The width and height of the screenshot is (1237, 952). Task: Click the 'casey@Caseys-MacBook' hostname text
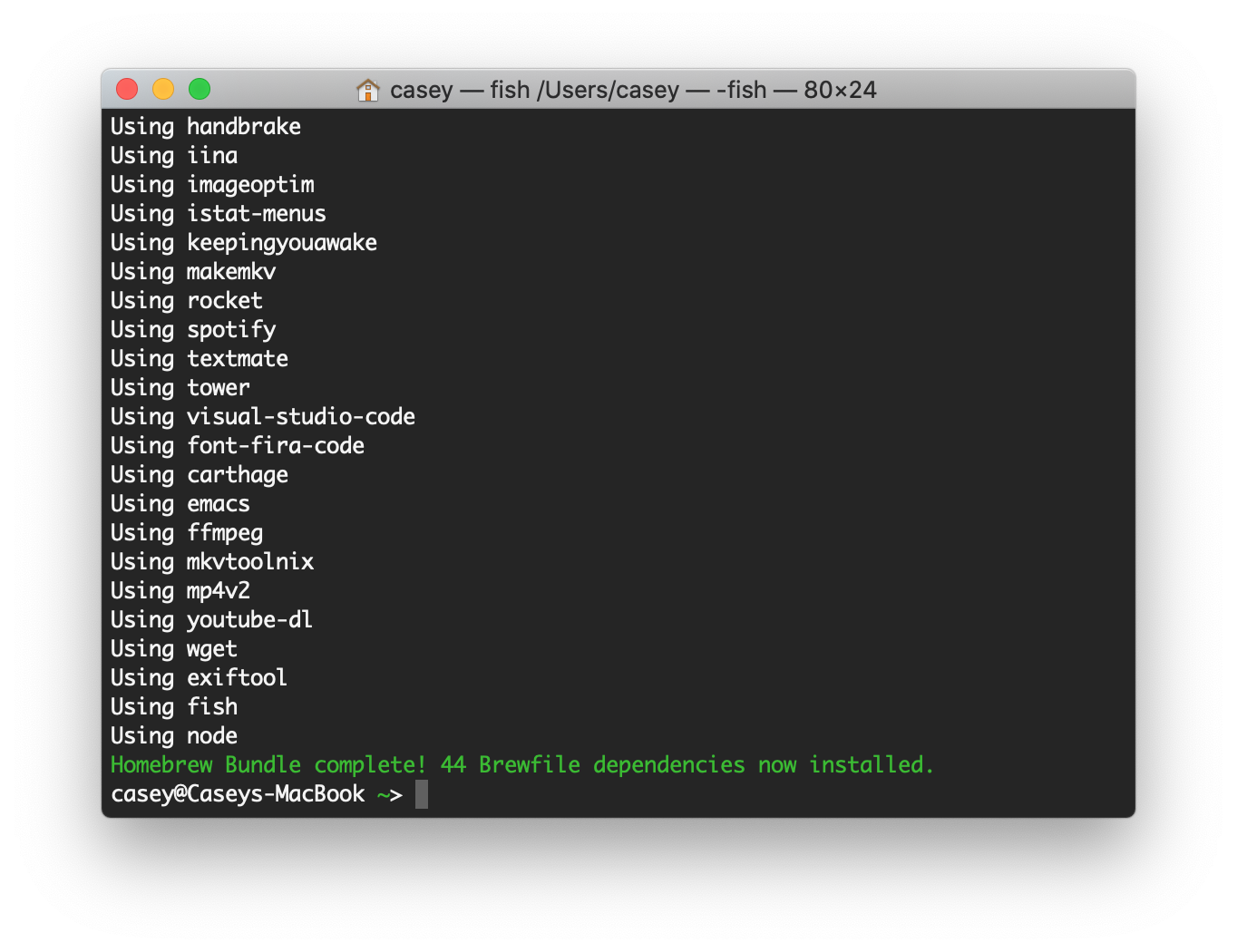click(236, 793)
